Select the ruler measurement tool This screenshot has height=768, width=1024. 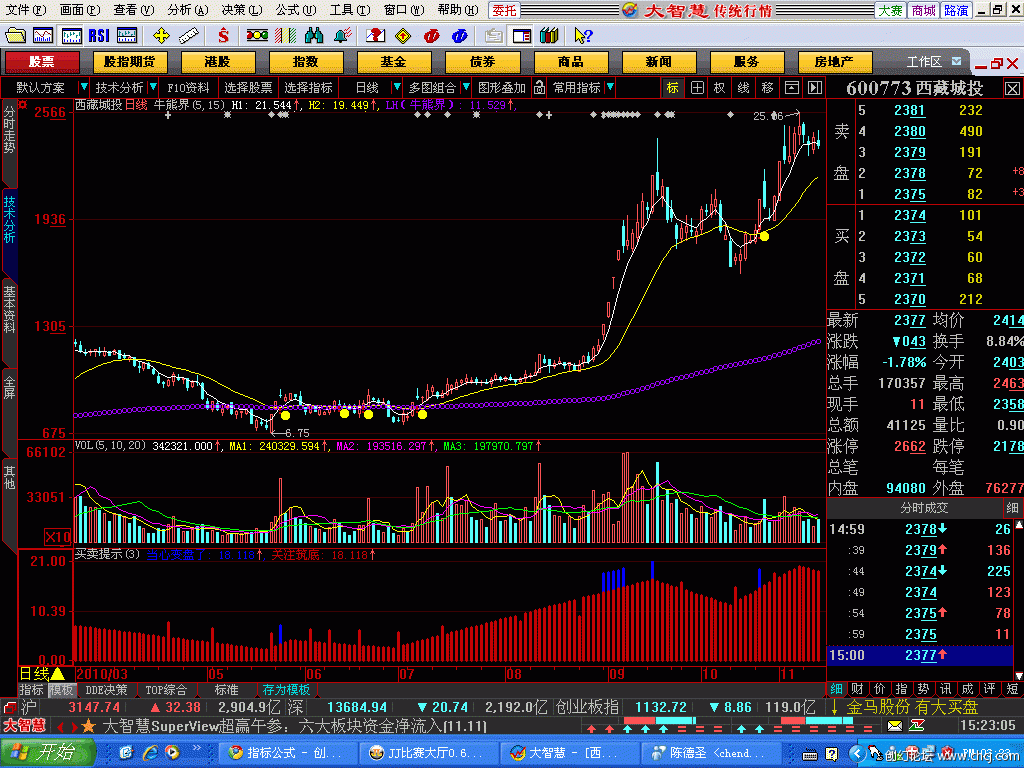tap(189, 35)
